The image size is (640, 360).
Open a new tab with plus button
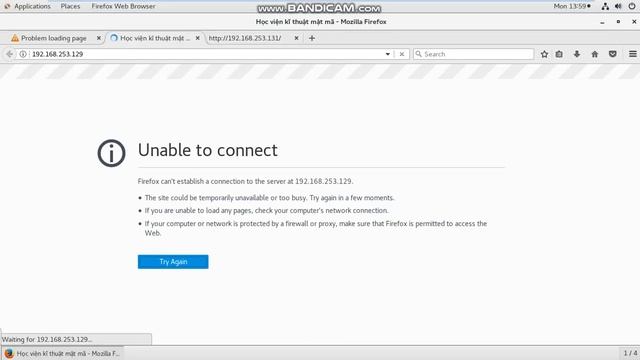pyautogui.click(x=312, y=38)
